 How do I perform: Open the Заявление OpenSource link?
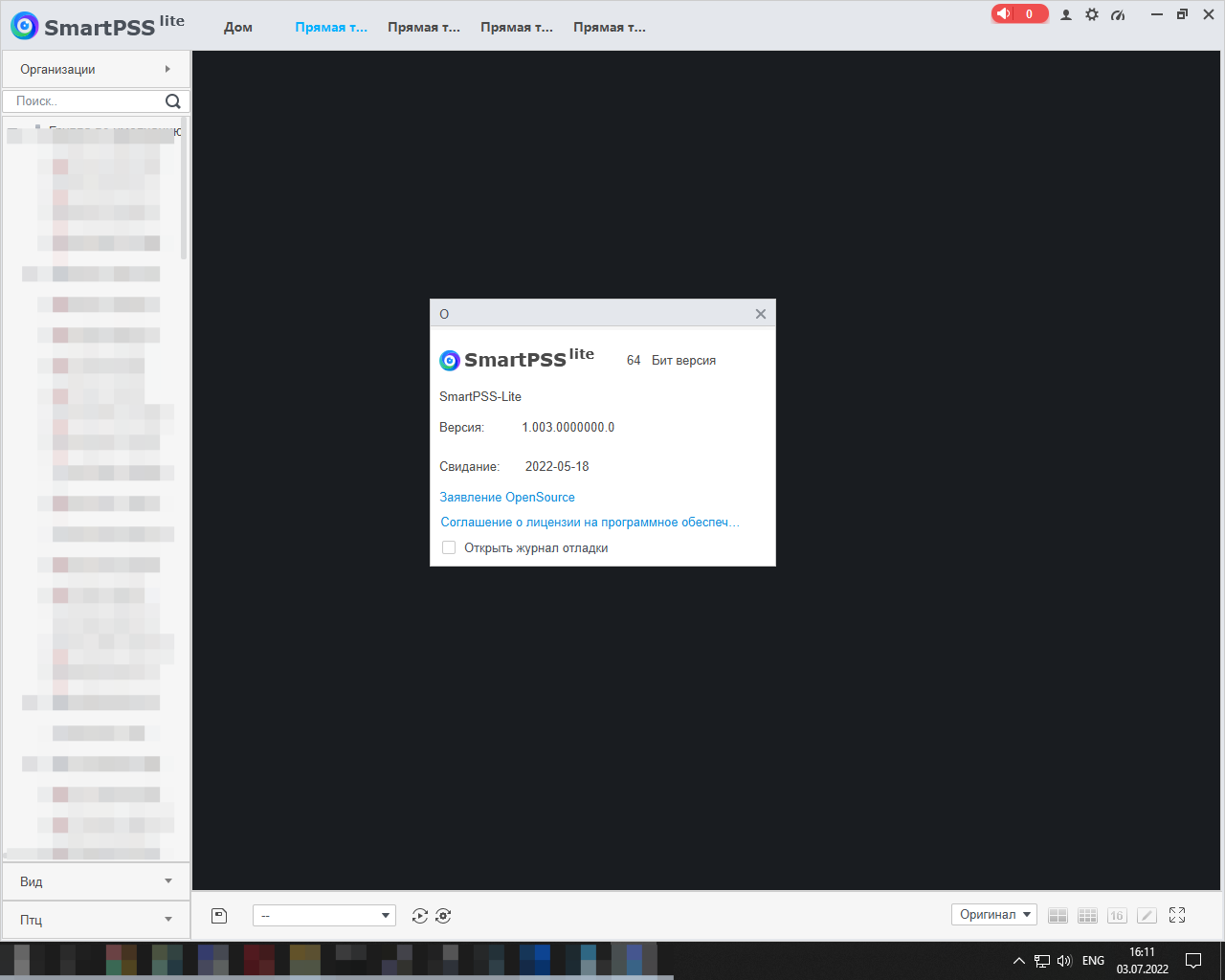(x=507, y=497)
